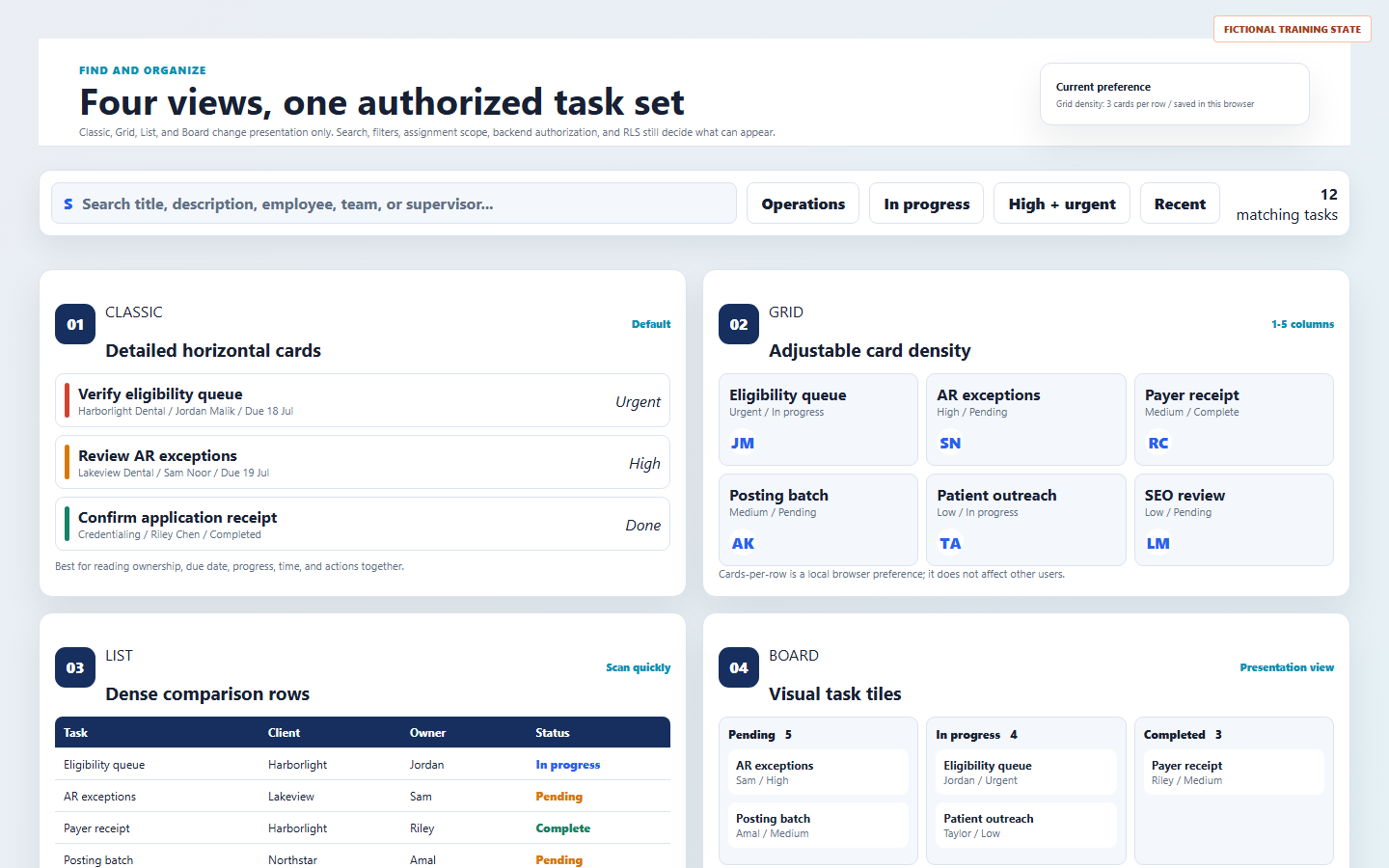Open the Payer receipt grid card title
Image resolution: width=1389 pixels, height=868 pixels.
(x=1192, y=395)
